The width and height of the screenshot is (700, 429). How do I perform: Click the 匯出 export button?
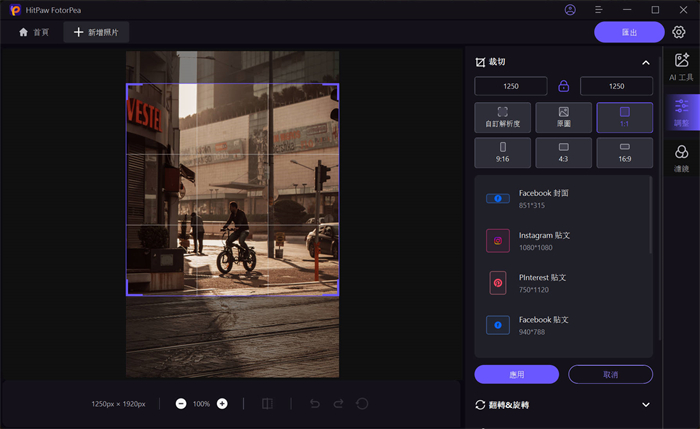[x=629, y=32]
